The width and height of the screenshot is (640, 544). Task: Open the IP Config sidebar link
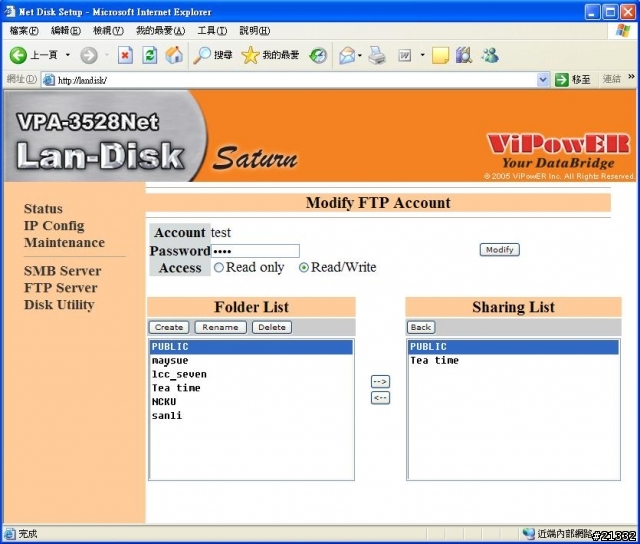pyautogui.click(x=54, y=226)
